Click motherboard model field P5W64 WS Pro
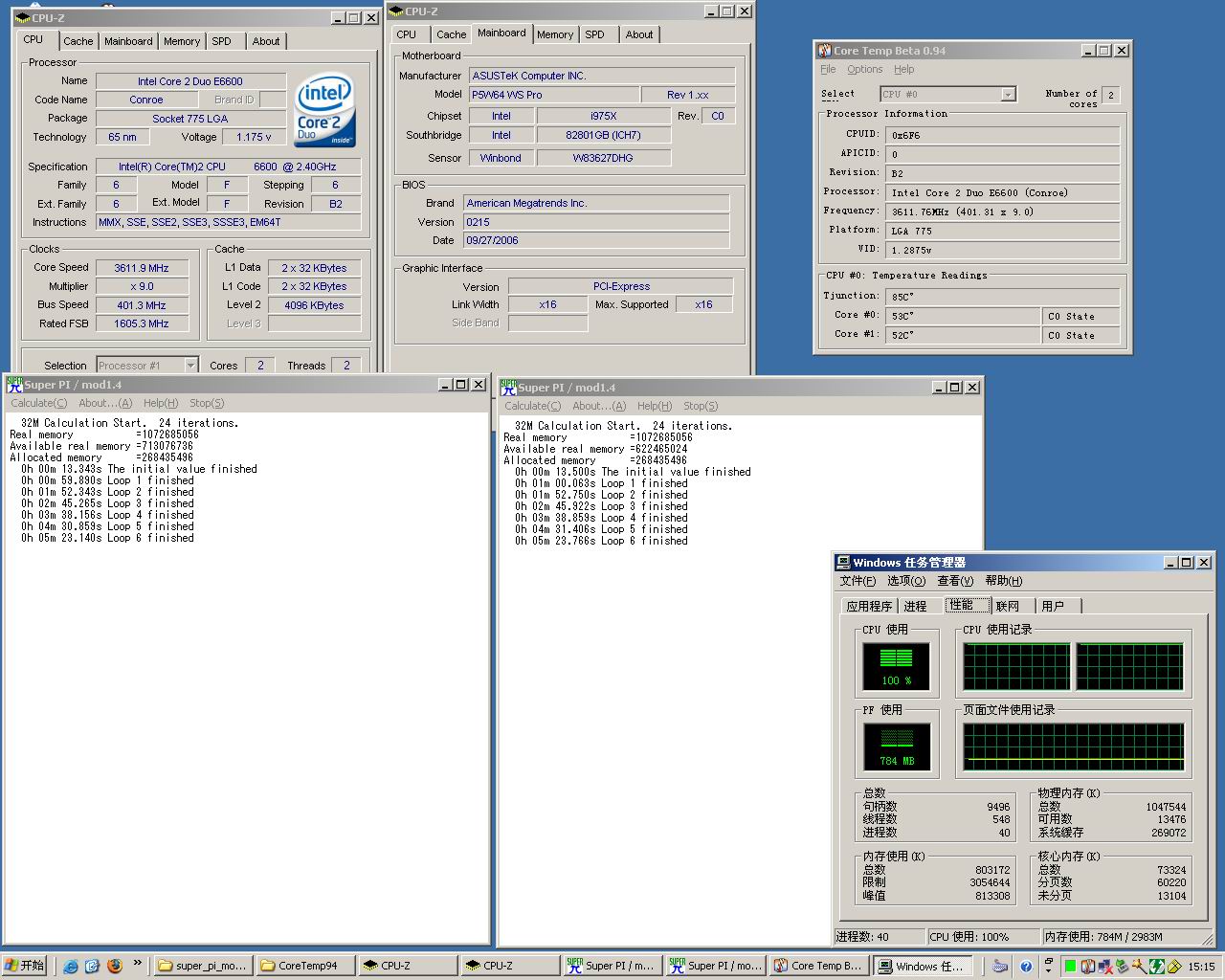The image size is (1225, 980). [x=554, y=95]
